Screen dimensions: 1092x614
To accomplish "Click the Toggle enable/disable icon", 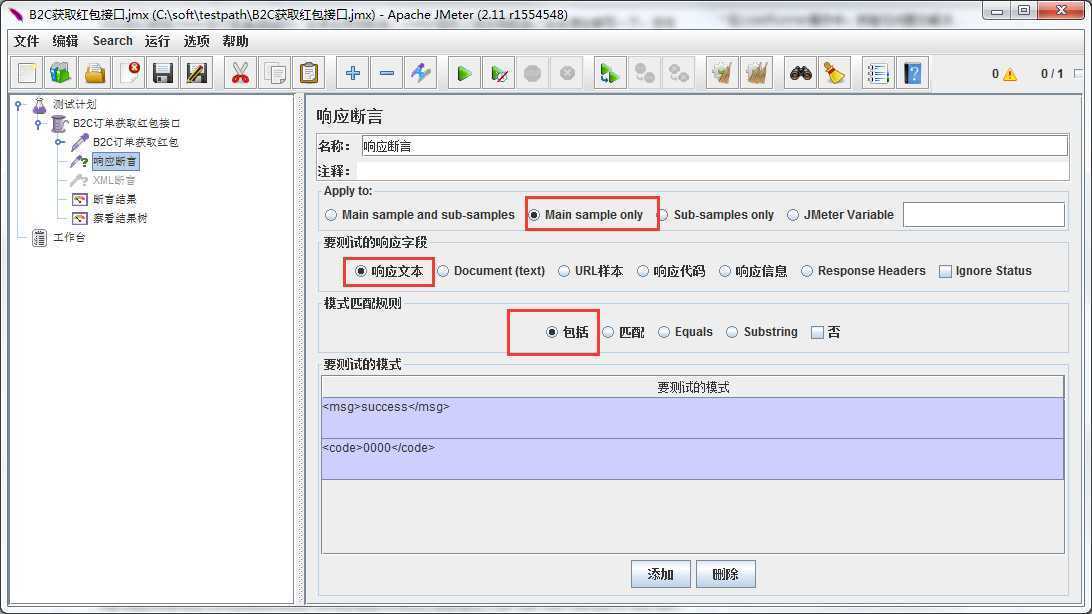I will [x=421, y=72].
